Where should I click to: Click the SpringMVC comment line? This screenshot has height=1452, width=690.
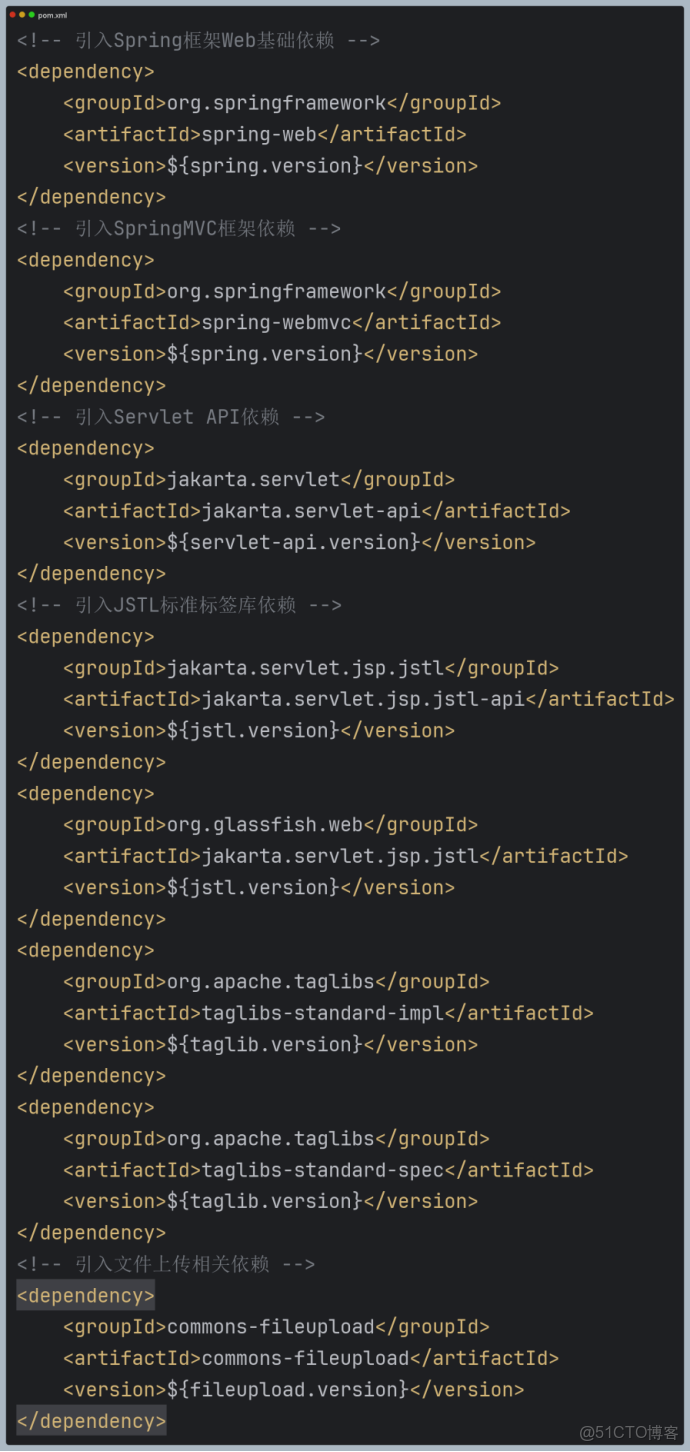[179, 228]
